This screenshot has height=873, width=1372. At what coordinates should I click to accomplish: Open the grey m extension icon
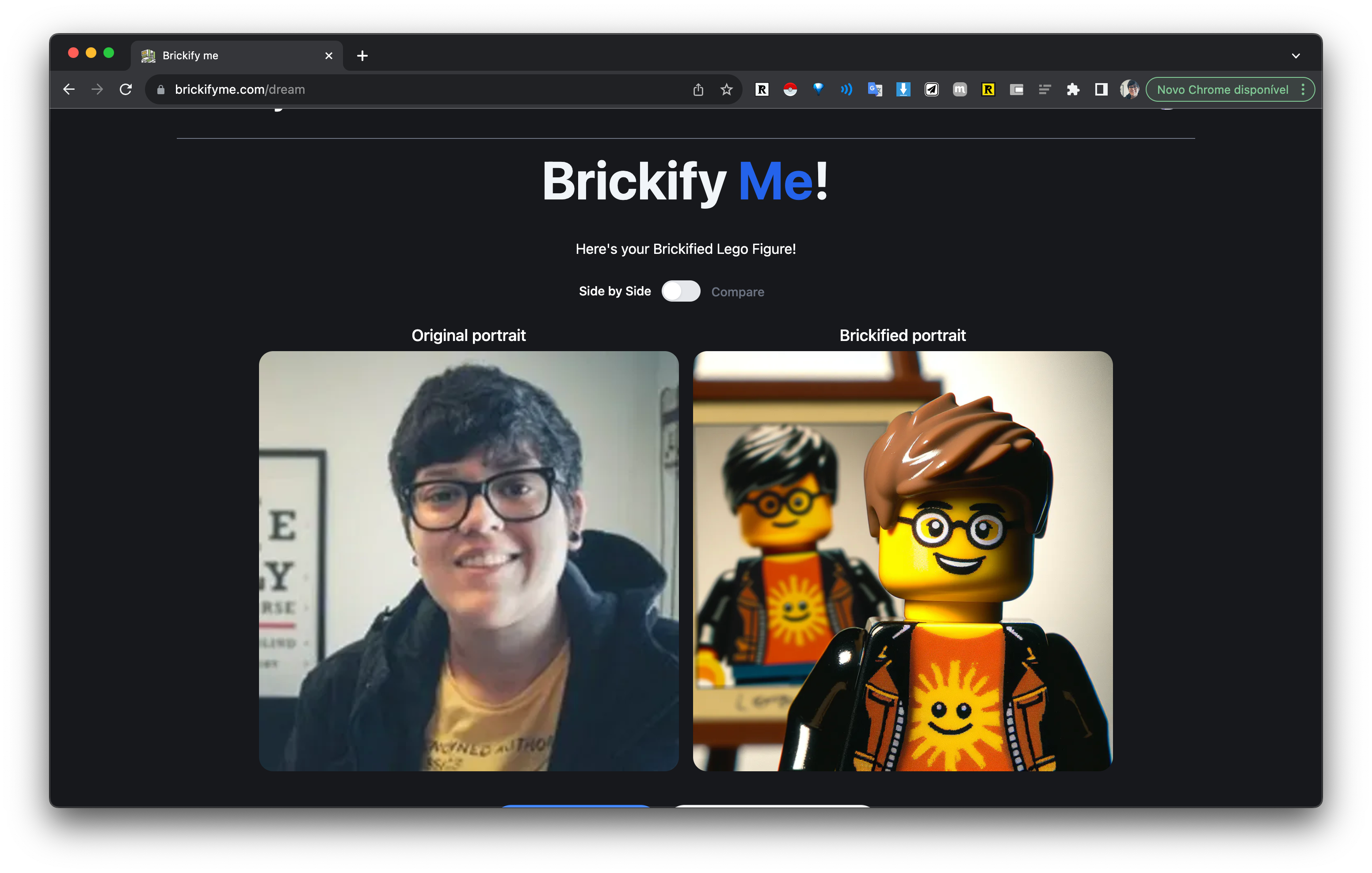960,89
